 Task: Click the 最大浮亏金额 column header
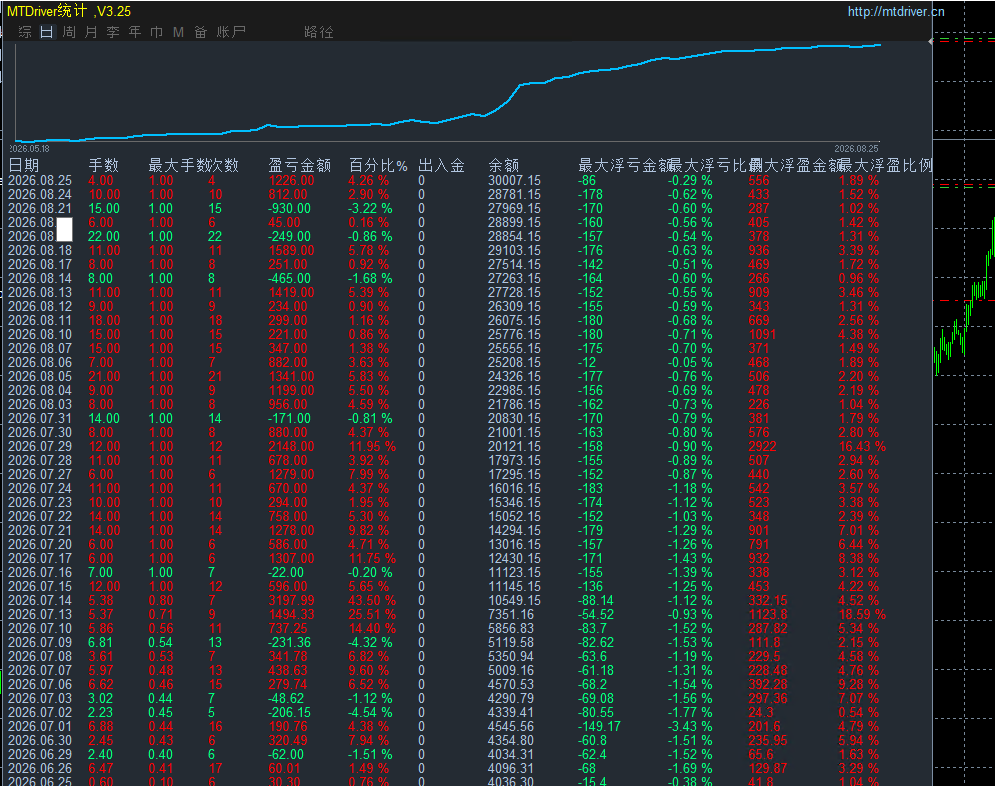(x=624, y=166)
